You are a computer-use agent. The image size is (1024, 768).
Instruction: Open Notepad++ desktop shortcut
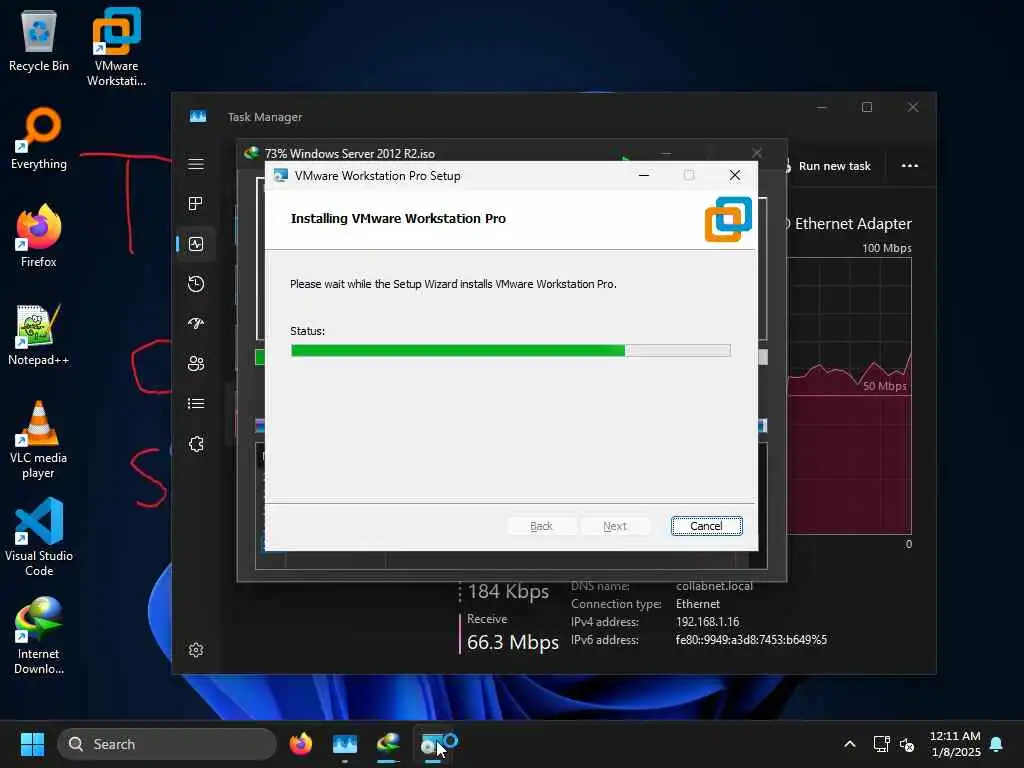[x=39, y=335]
